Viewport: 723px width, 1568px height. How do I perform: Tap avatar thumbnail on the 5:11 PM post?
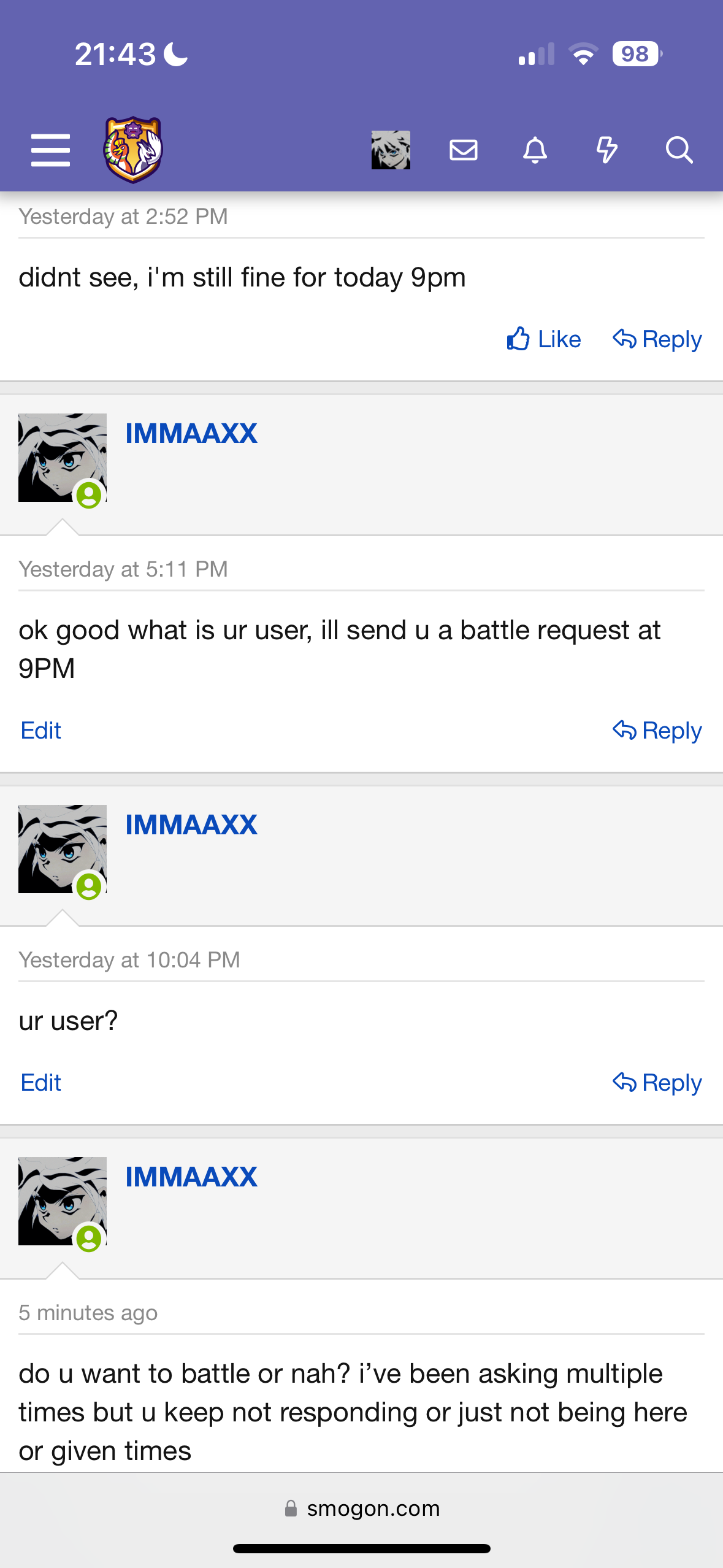coord(62,458)
